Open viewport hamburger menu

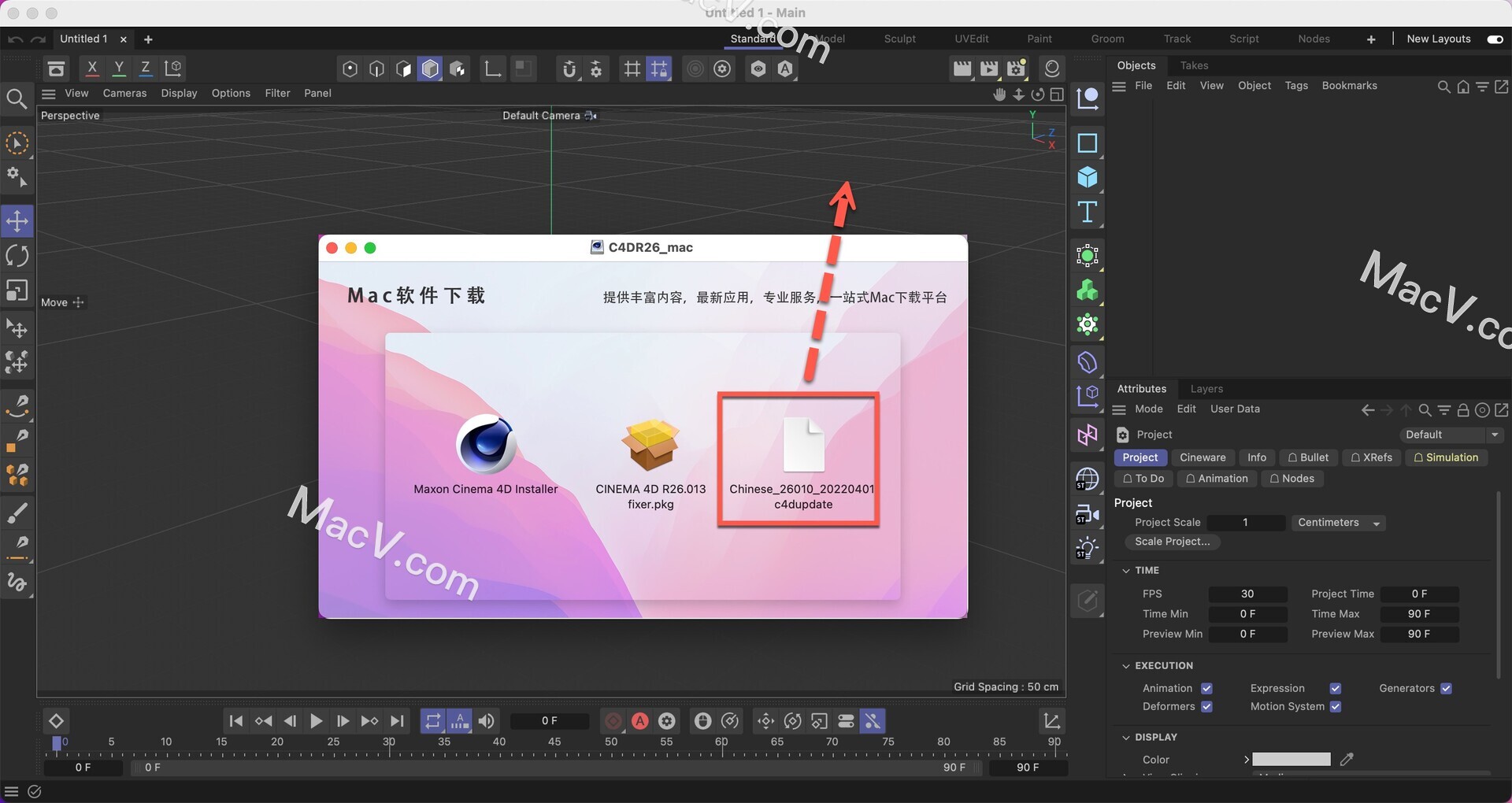pyautogui.click(x=49, y=94)
